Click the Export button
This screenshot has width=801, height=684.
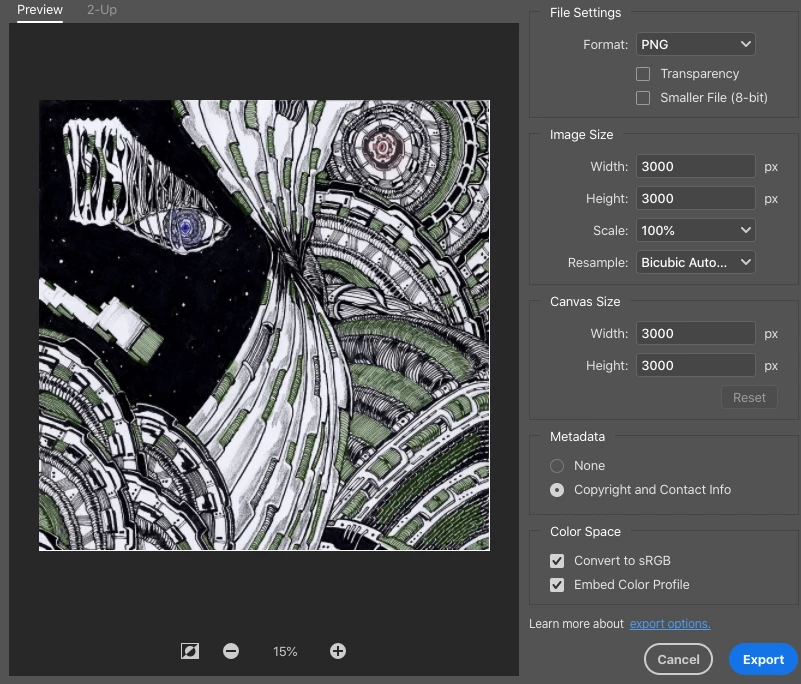tap(763, 659)
